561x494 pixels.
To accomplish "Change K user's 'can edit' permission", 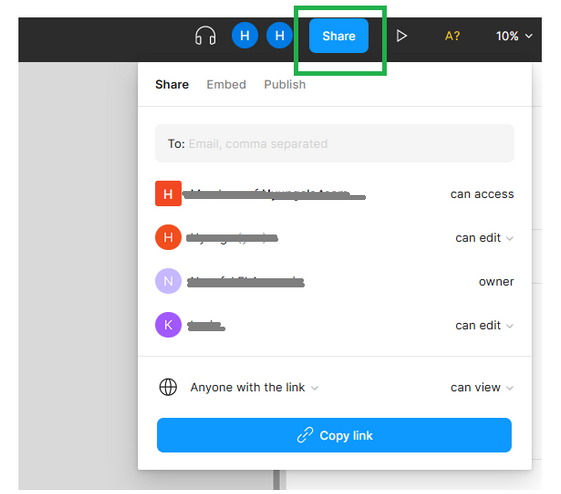I will pos(484,325).
